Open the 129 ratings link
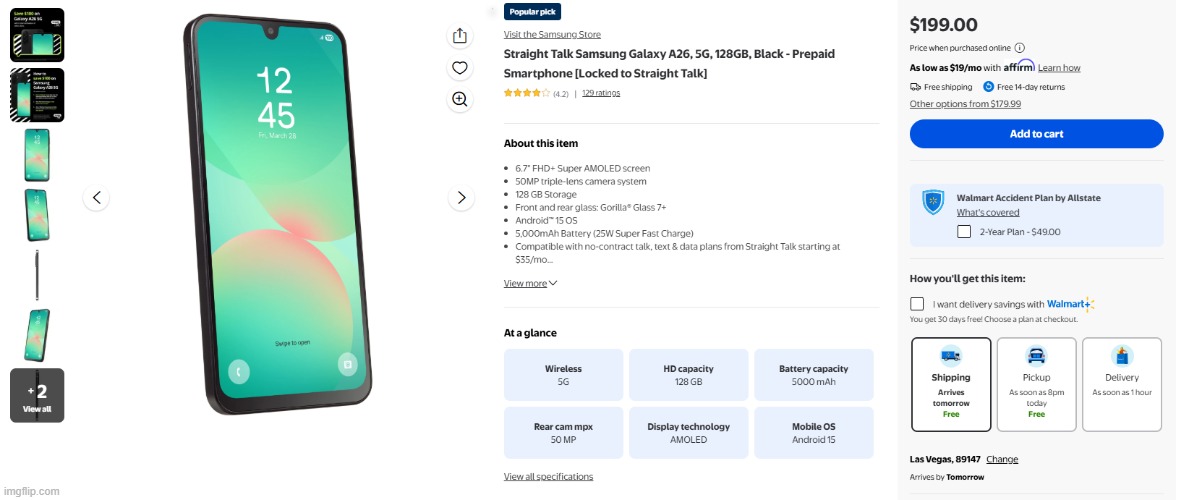 (601, 93)
